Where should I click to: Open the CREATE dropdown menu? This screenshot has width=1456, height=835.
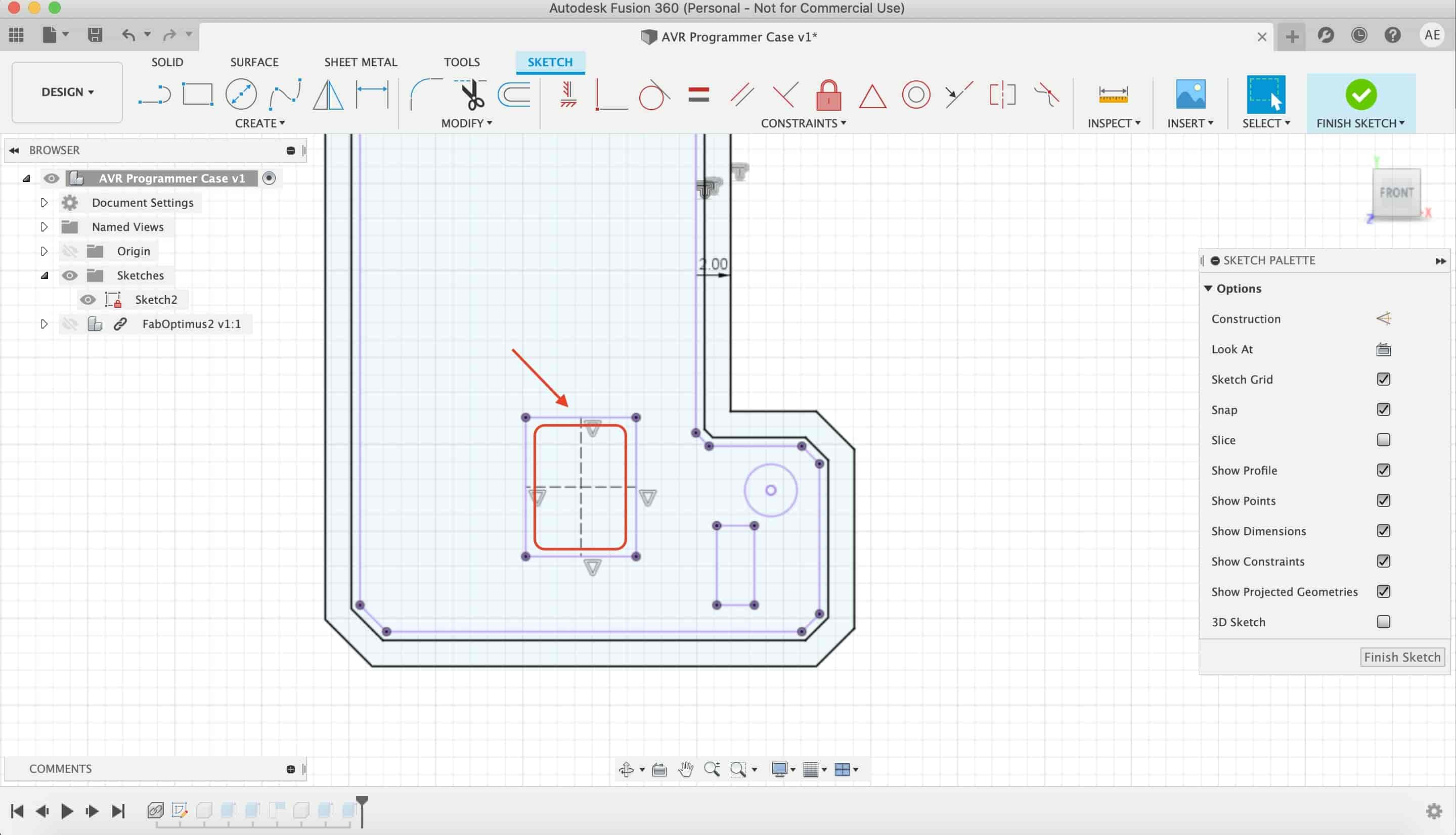pos(259,123)
